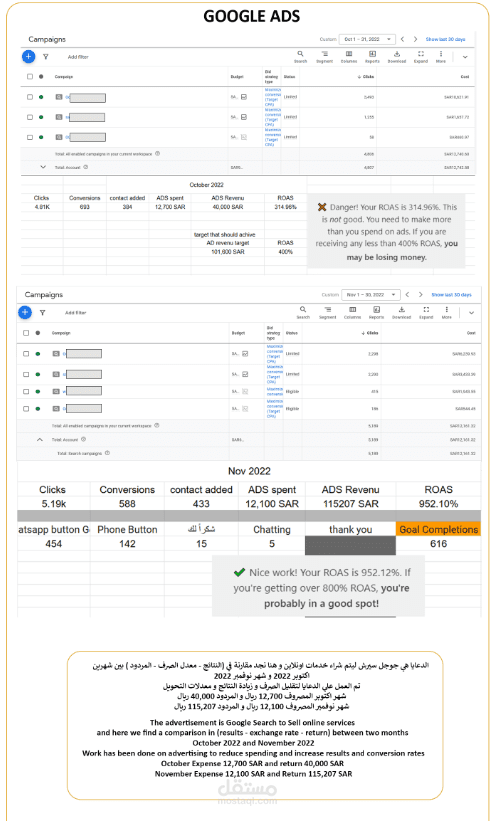Sort by Cost column in October table
495x822 pixels.
point(465,77)
